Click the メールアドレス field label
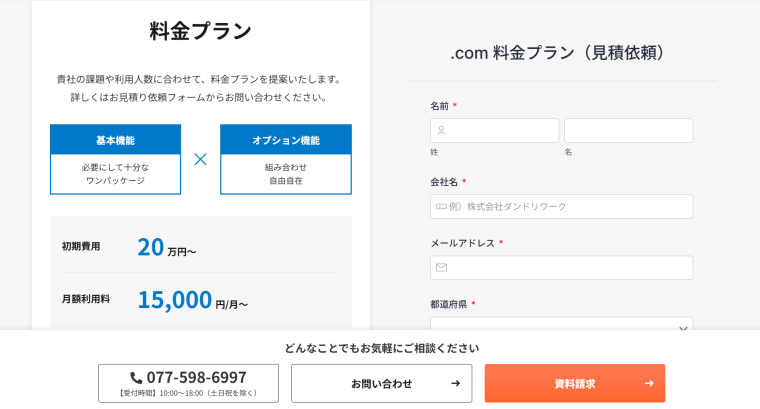Viewport: 760px width, 409px height. (x=462, y=243)
